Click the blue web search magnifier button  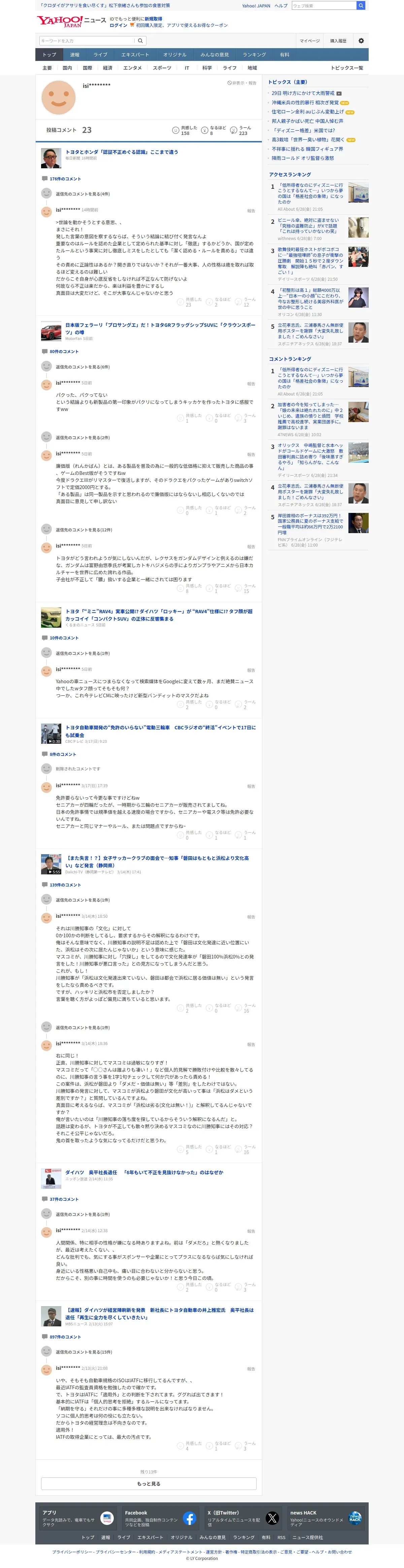(x=361, y=5)
